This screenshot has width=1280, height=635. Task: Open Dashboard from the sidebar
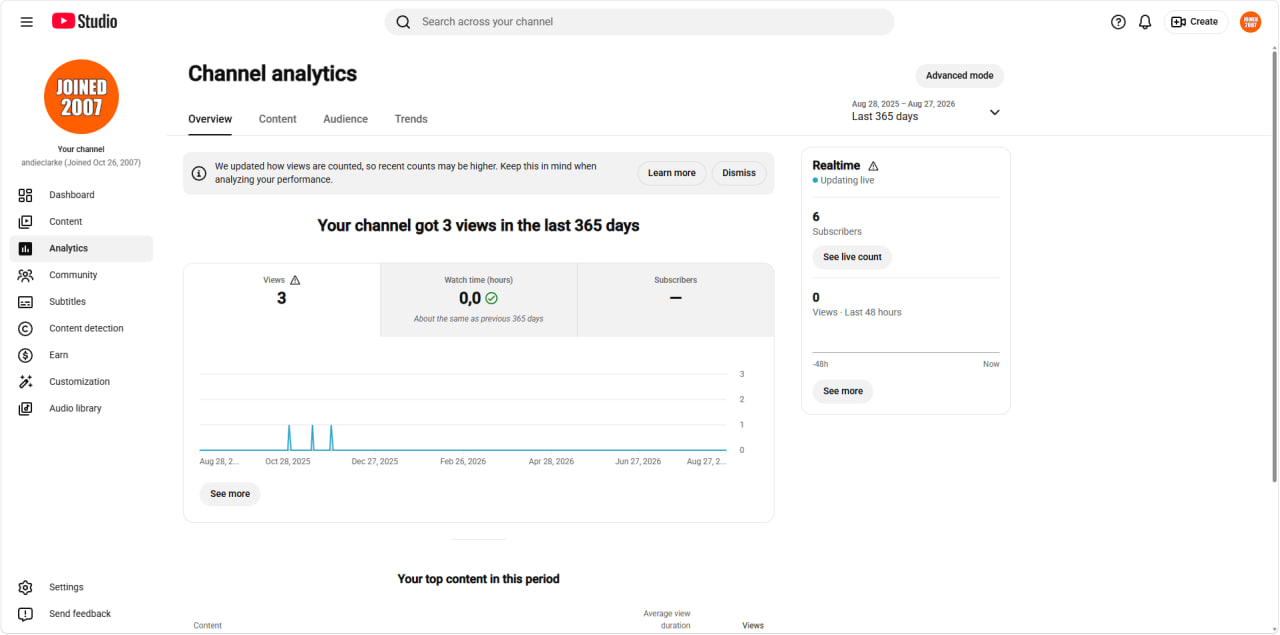click(81, 195)
